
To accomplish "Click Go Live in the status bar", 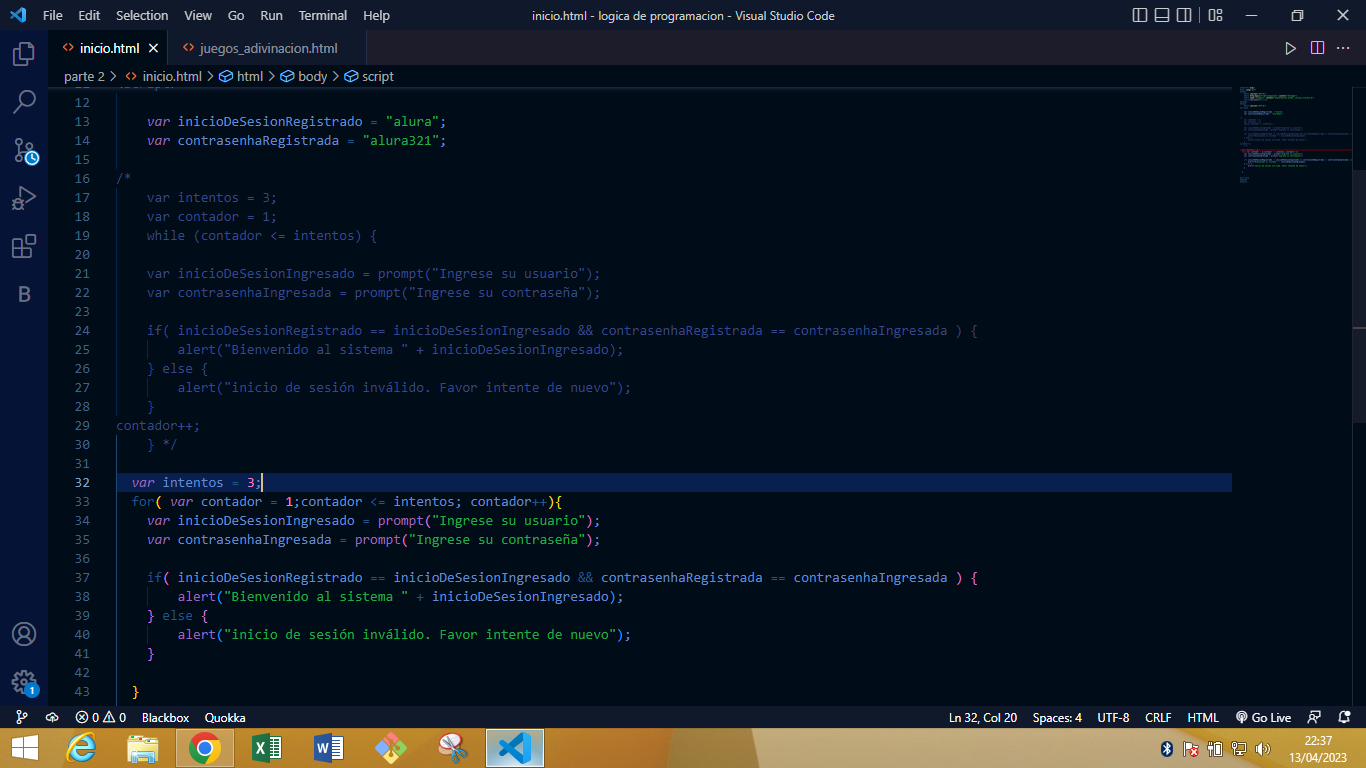I will pyautogui.click(x=1263, y=717).
